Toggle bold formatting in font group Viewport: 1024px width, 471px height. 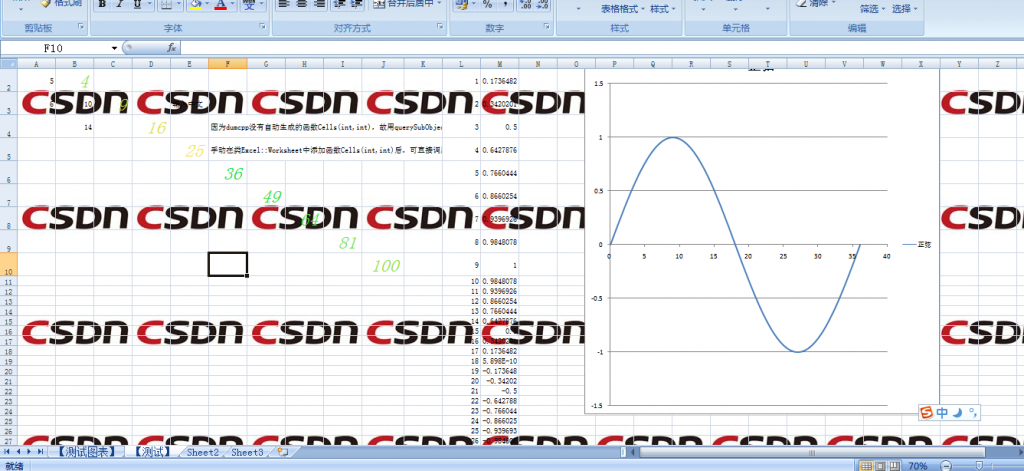pos(102,5)
